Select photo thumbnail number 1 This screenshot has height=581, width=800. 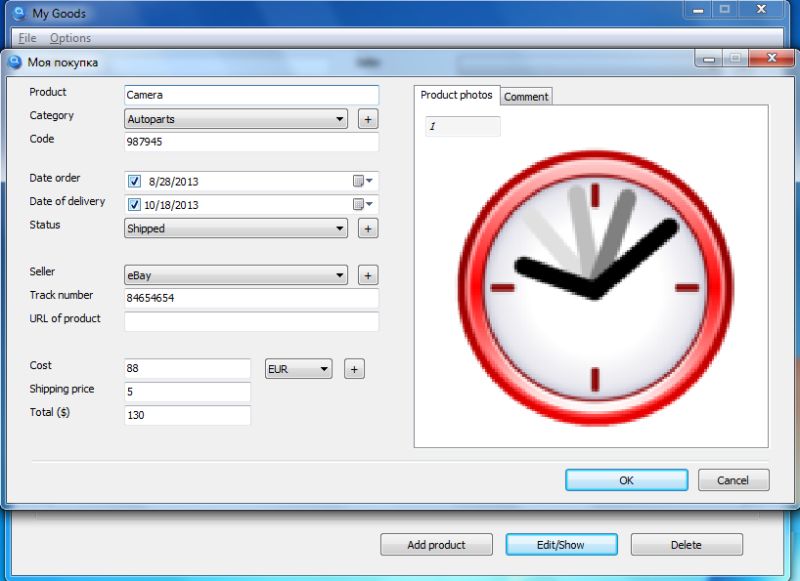click(x=463, y=127)
